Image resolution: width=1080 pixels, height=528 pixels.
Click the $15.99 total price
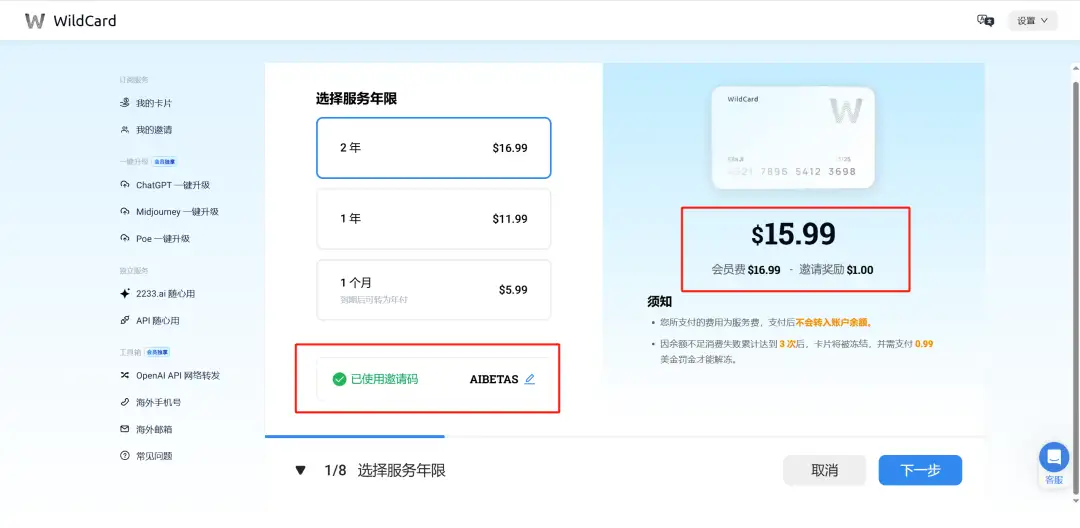pos(793,235)
